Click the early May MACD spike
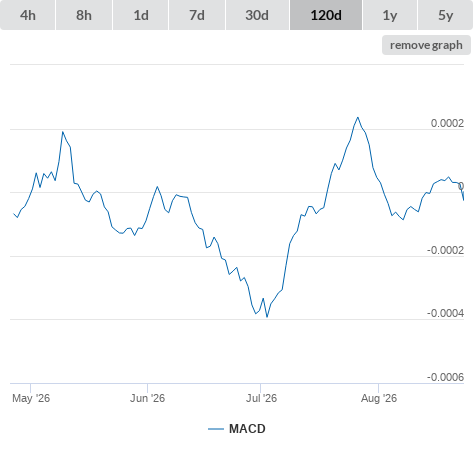474x455 pixels. coord(62,132)
